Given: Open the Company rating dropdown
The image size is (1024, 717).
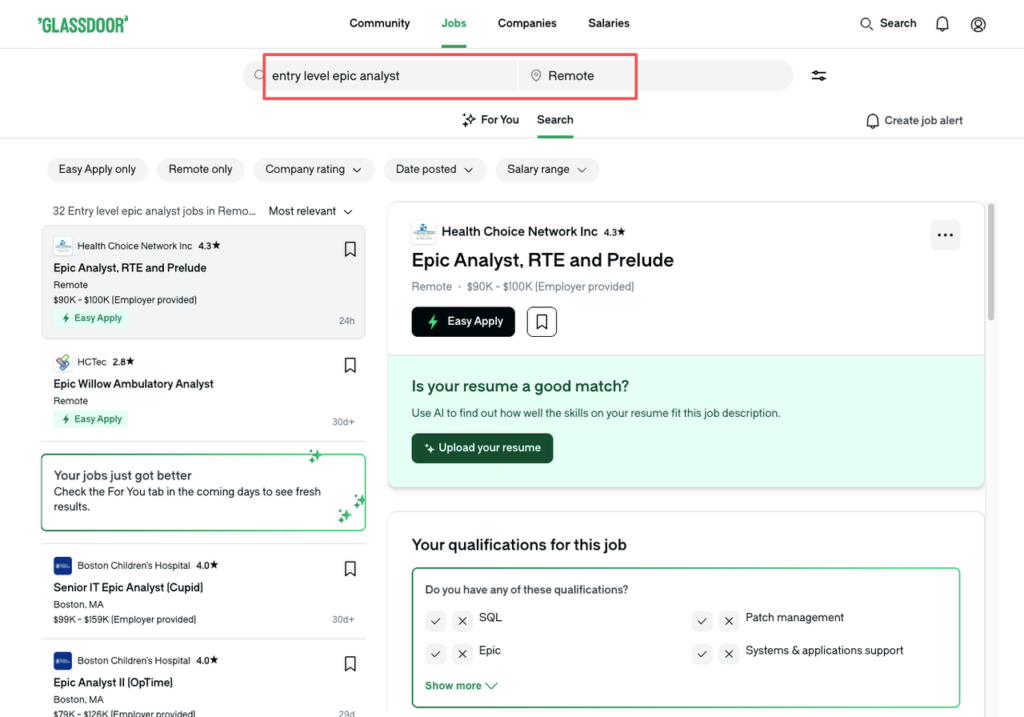Looking at the screenshot, I should tap(313, 169).
